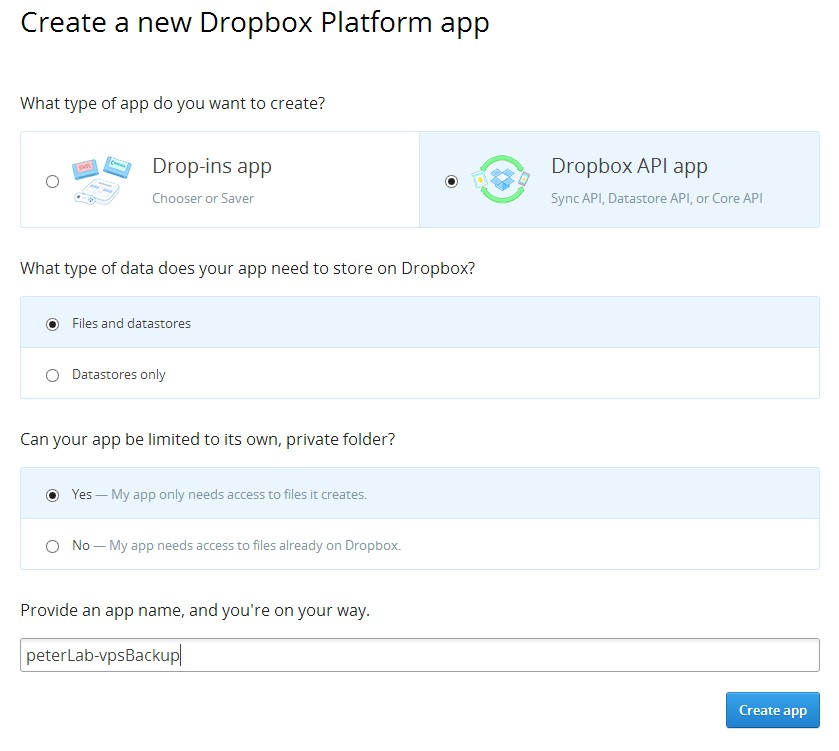The width and height of the screenshot is (839, 751).
Task: Choose the Datastores only radio option
Action: tap(52, 375)
